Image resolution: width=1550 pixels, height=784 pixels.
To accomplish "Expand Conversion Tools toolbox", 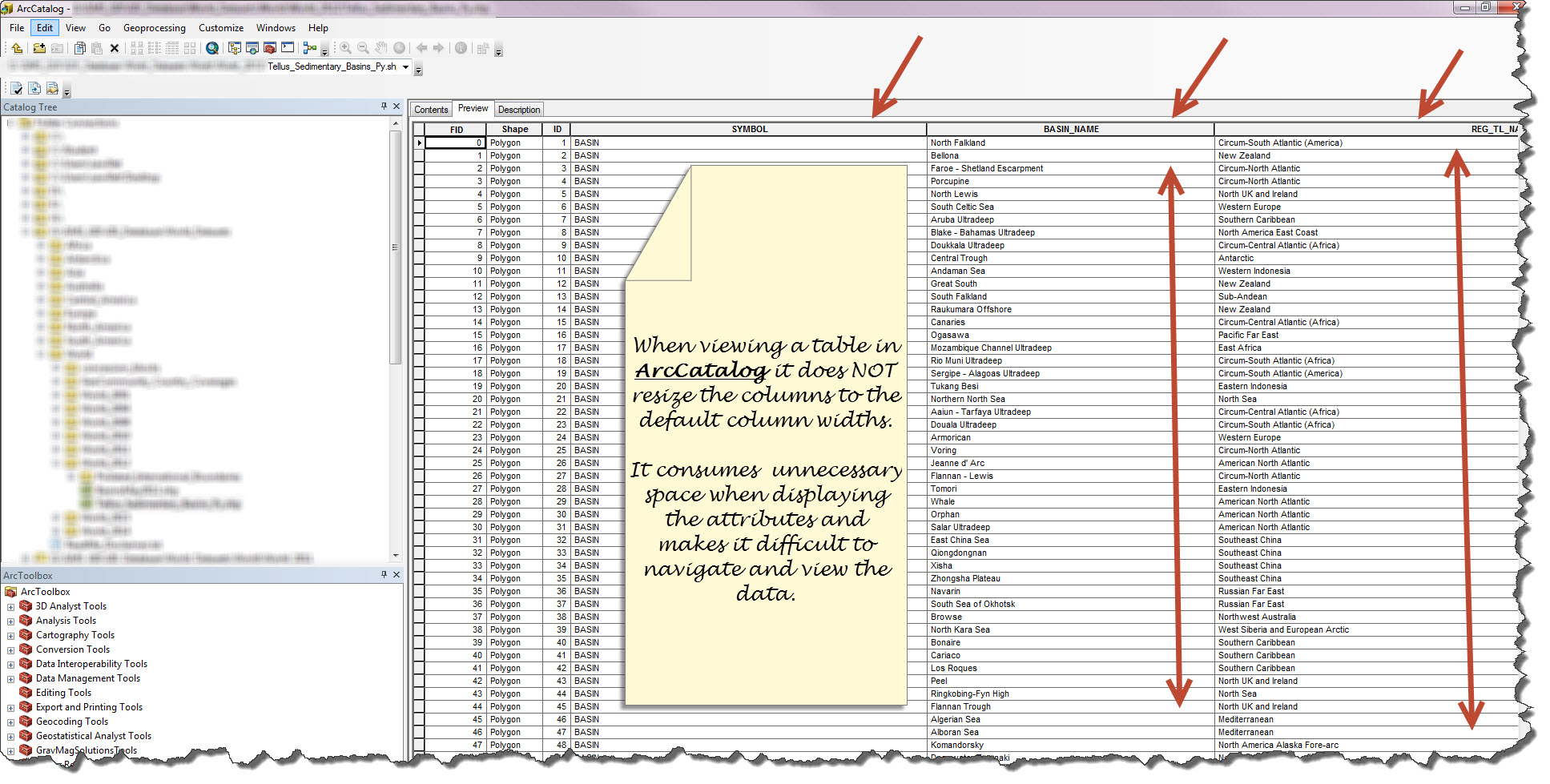I will pyautogui.click(x=11, y=650).
